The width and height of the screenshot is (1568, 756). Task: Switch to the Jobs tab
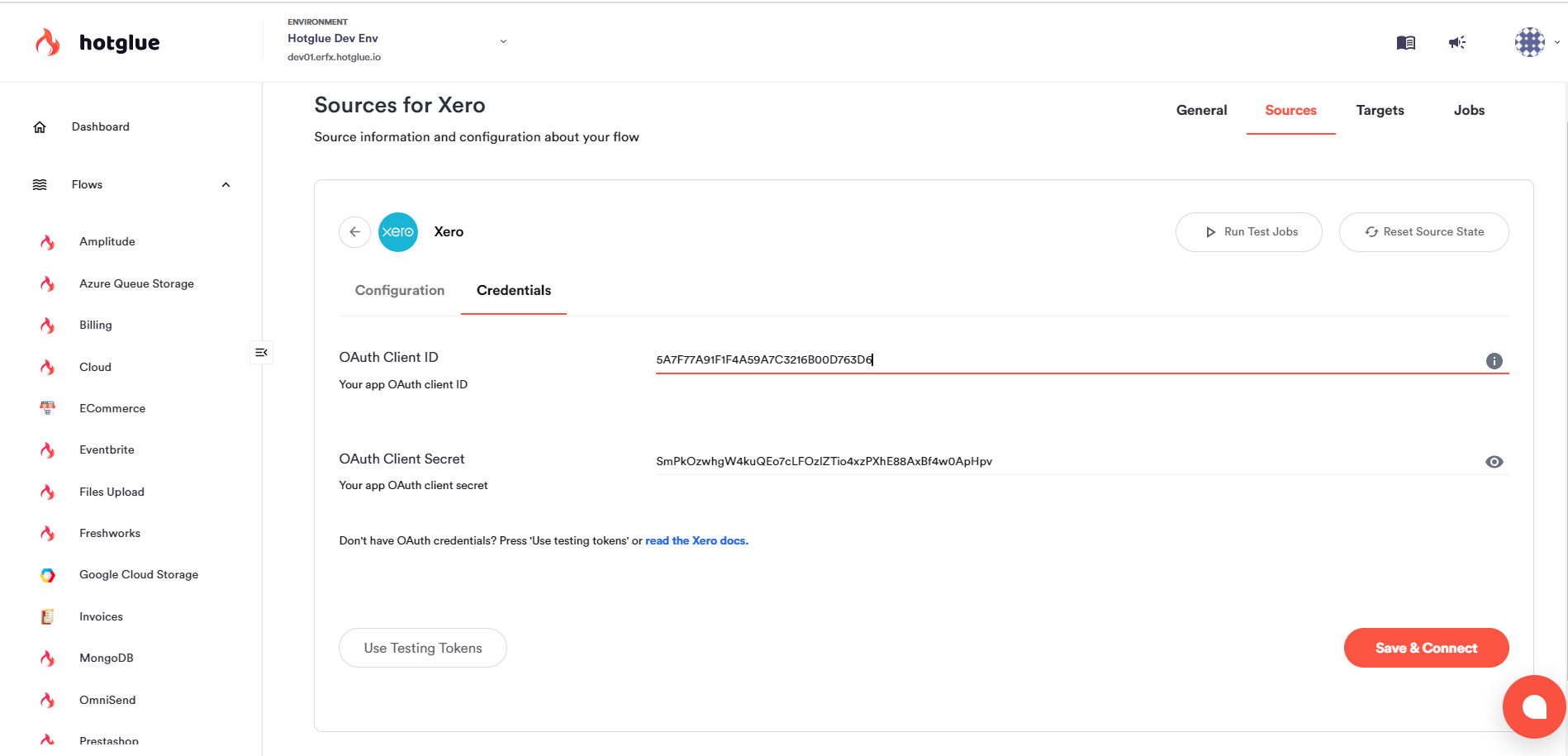[x=1469, y=111]
